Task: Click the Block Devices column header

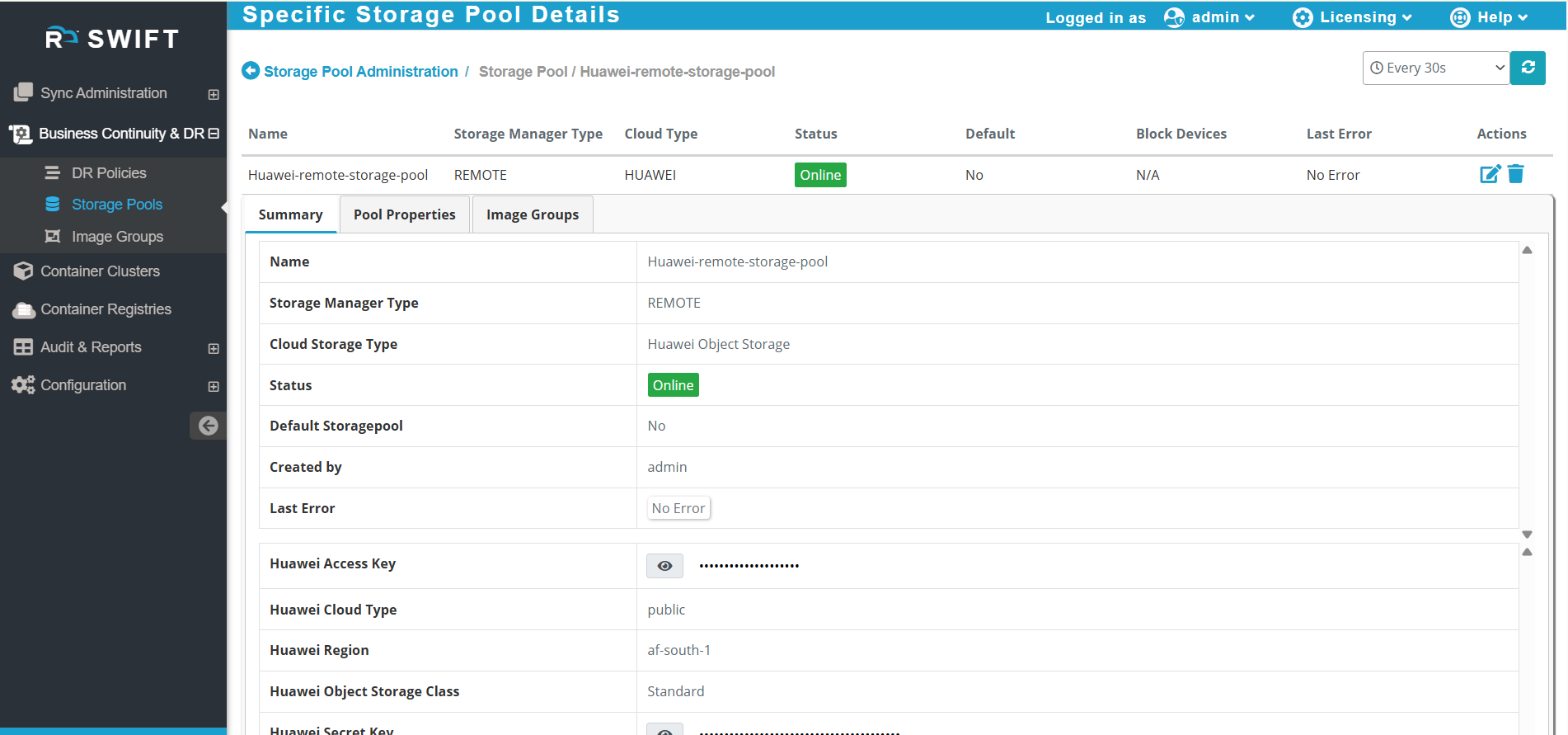Action: click(1181, 134)
